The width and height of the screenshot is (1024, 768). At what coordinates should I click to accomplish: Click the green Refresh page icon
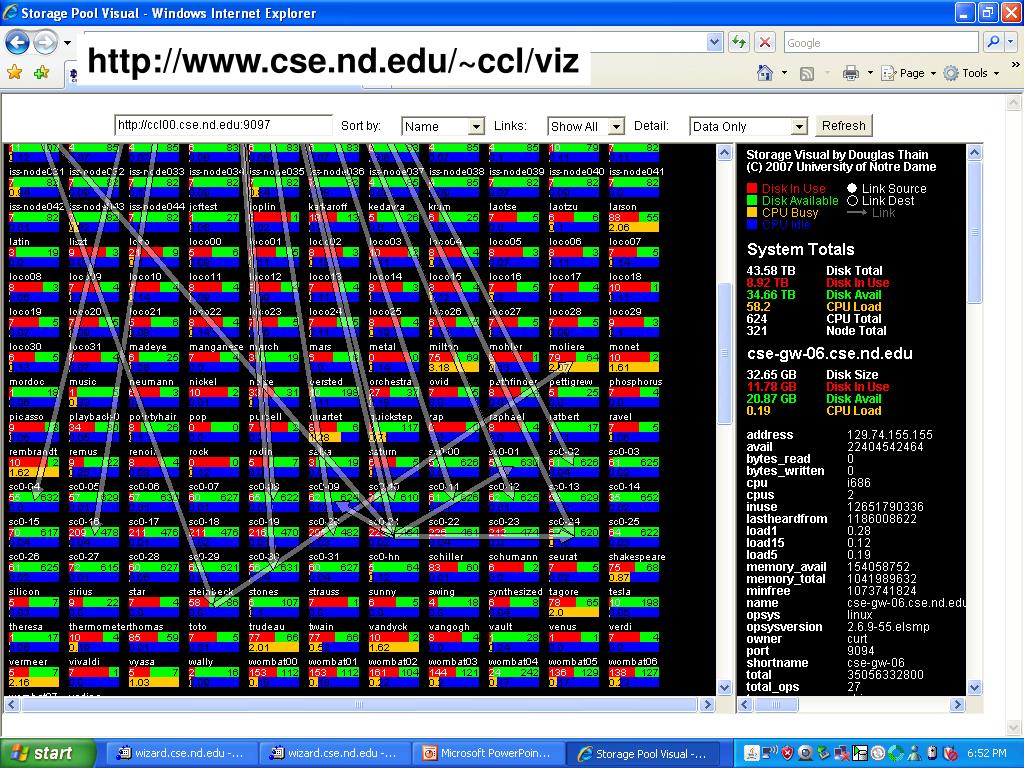tap(739, 43)
